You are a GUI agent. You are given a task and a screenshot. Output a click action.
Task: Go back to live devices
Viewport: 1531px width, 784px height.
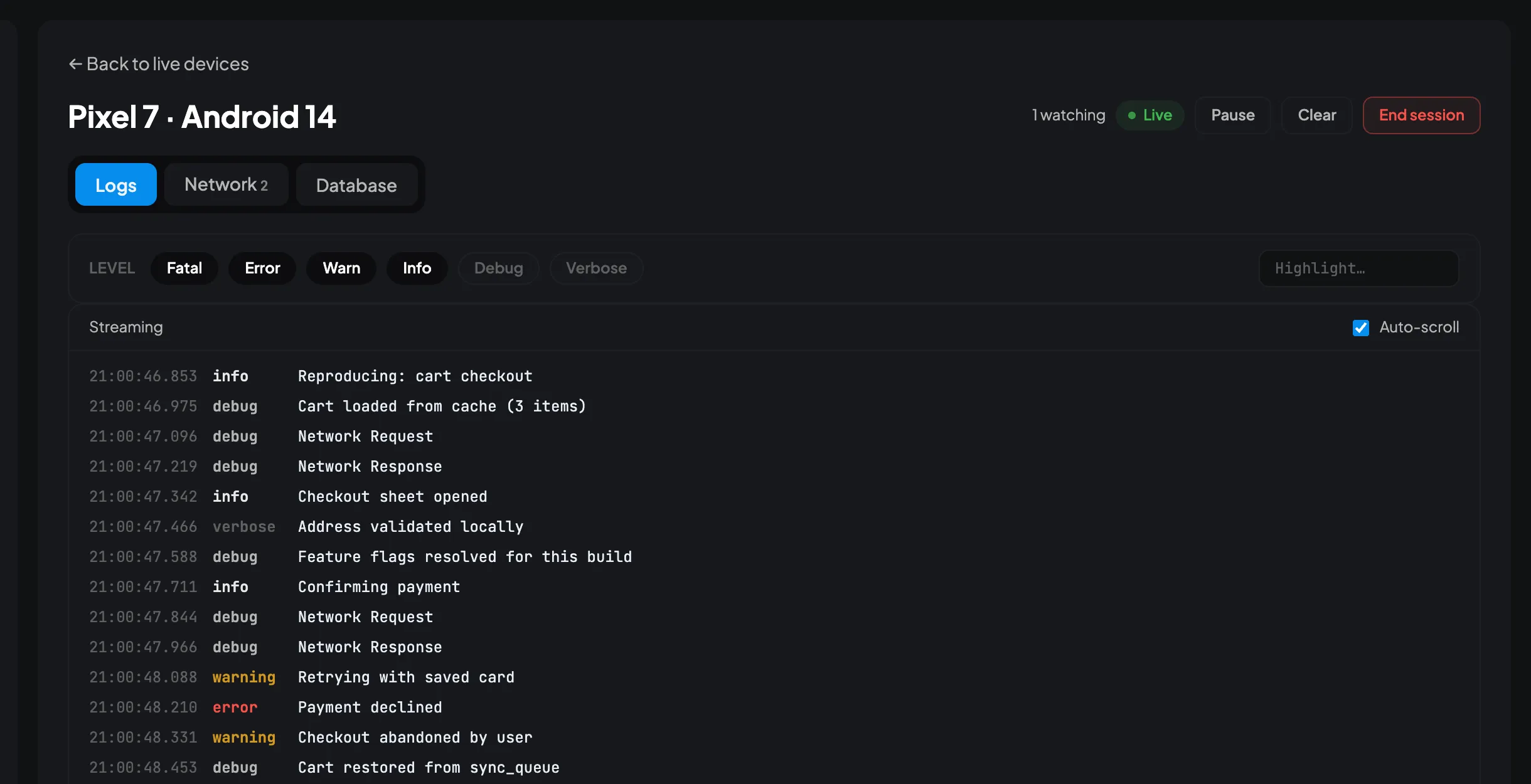pos(158,64)
